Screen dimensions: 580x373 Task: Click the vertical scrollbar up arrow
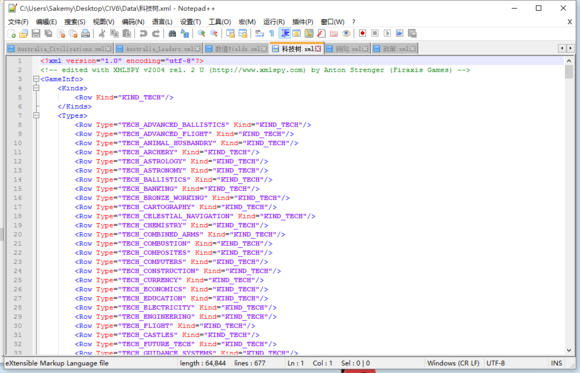[569, 61]
